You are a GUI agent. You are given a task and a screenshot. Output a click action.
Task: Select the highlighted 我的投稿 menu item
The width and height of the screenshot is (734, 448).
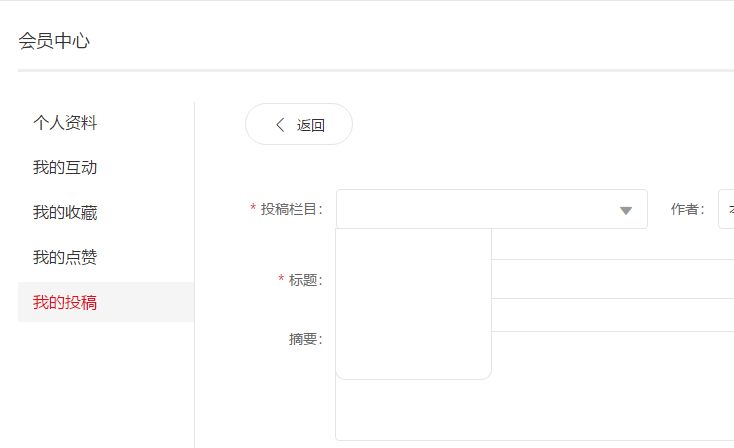pyautogui.click(x=65, y=302)
